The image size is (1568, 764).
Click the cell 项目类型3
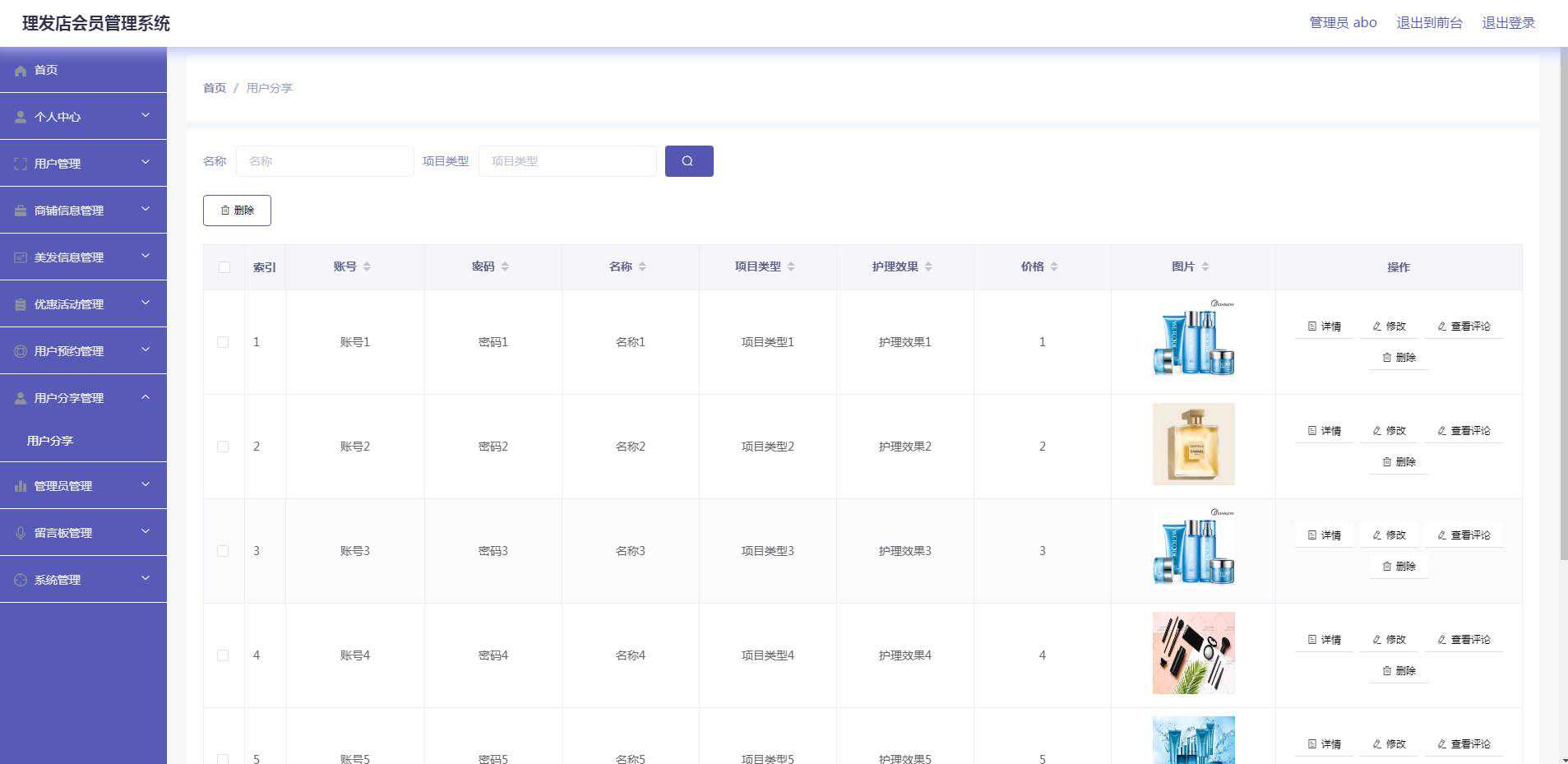[x=767, y=551]
